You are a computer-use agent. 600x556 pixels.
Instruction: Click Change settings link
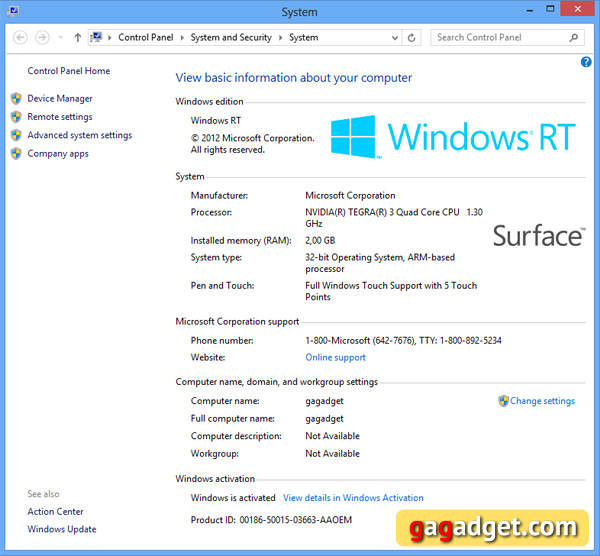(x=542, y=401)
